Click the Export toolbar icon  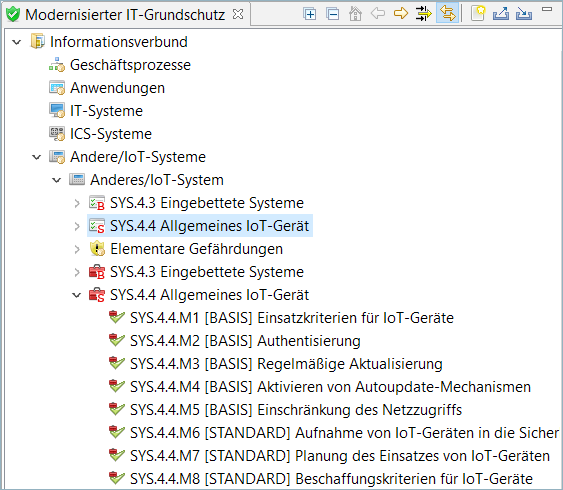501,14
